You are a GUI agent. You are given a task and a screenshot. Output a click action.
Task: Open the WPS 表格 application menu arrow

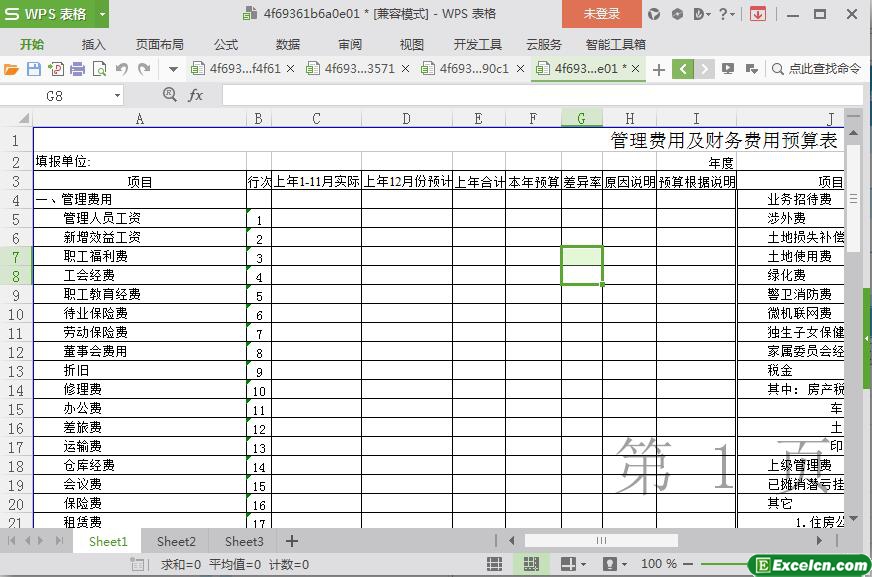[x=102, y=14]
